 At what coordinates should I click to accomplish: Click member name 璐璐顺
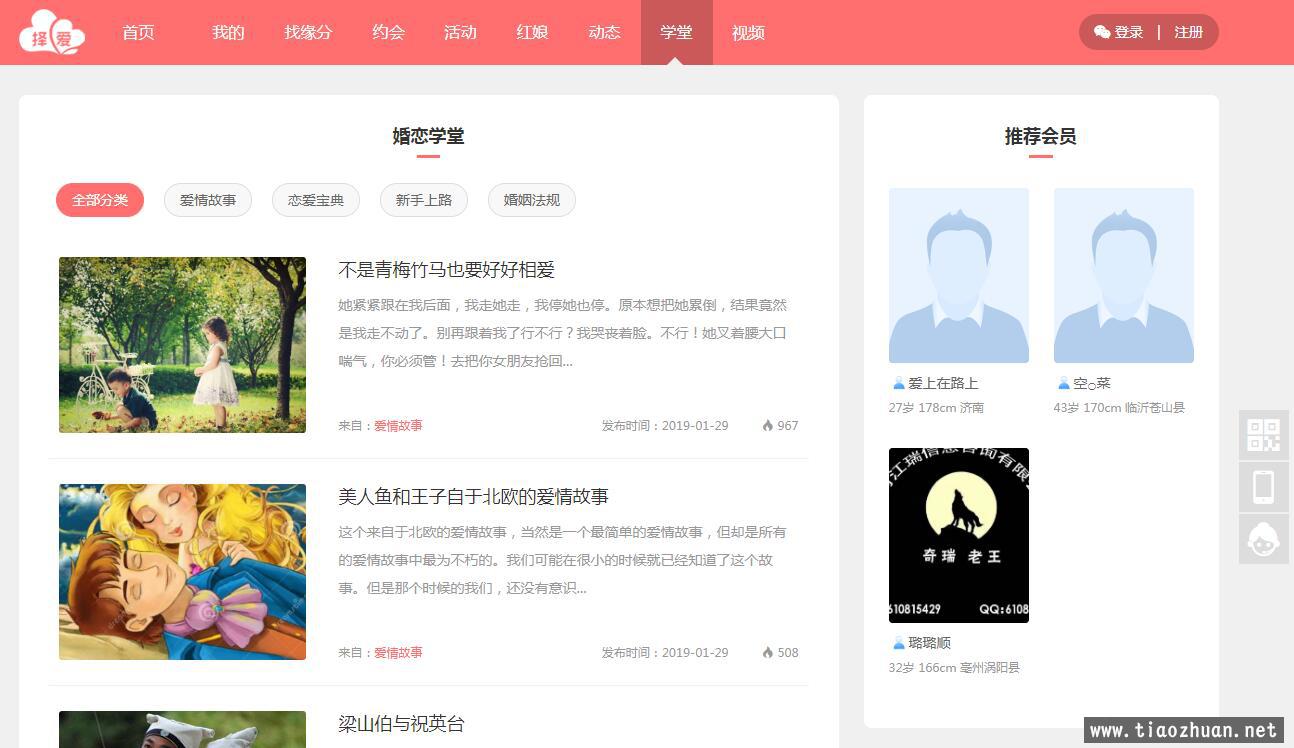click(929, 643)
